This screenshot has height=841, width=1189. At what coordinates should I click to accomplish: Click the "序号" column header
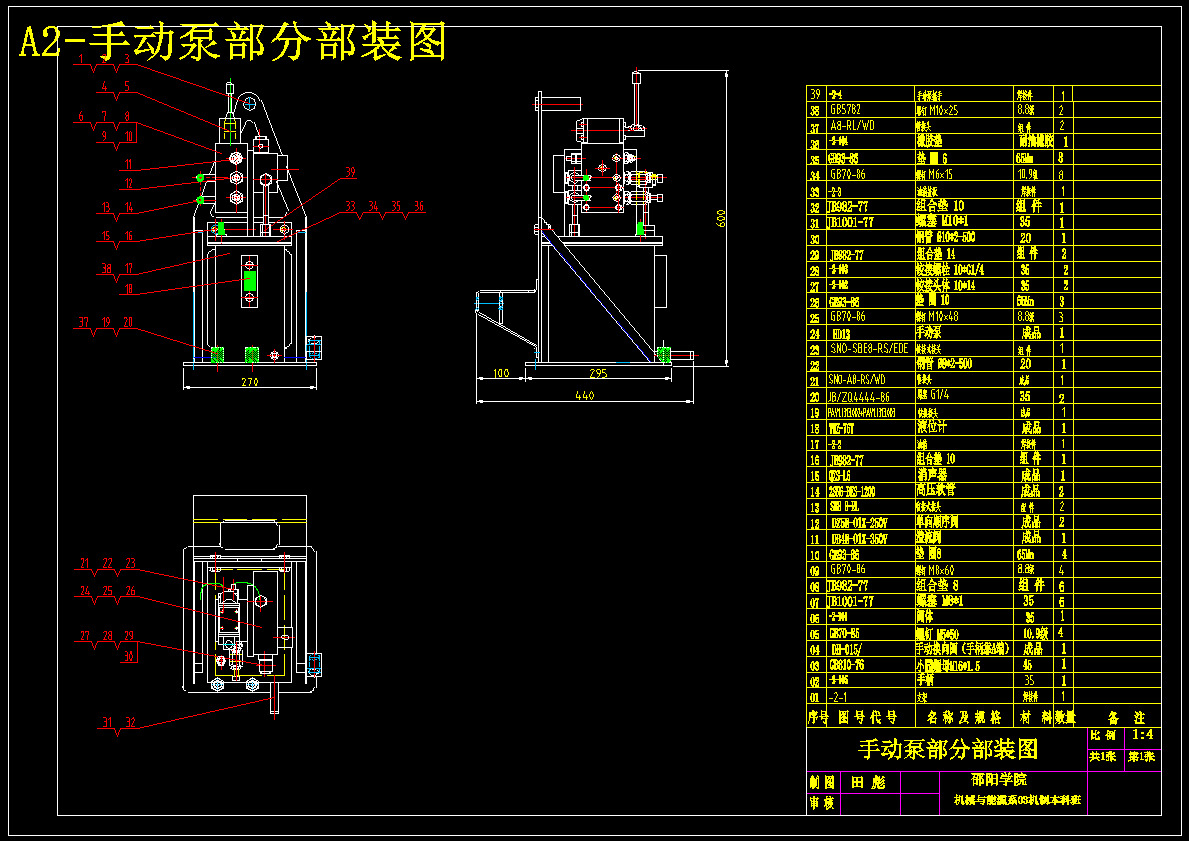817,717
